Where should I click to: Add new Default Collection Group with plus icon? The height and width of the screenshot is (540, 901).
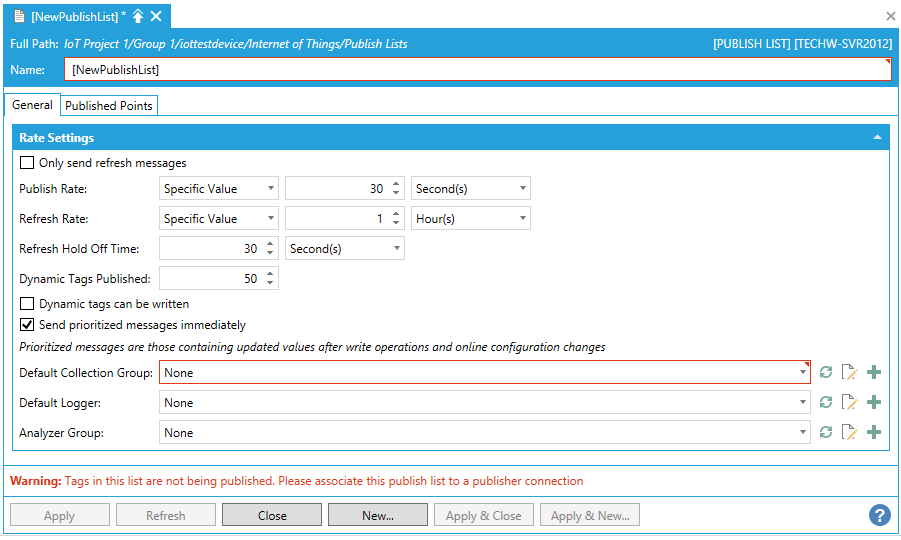click(x=874, y=373)
